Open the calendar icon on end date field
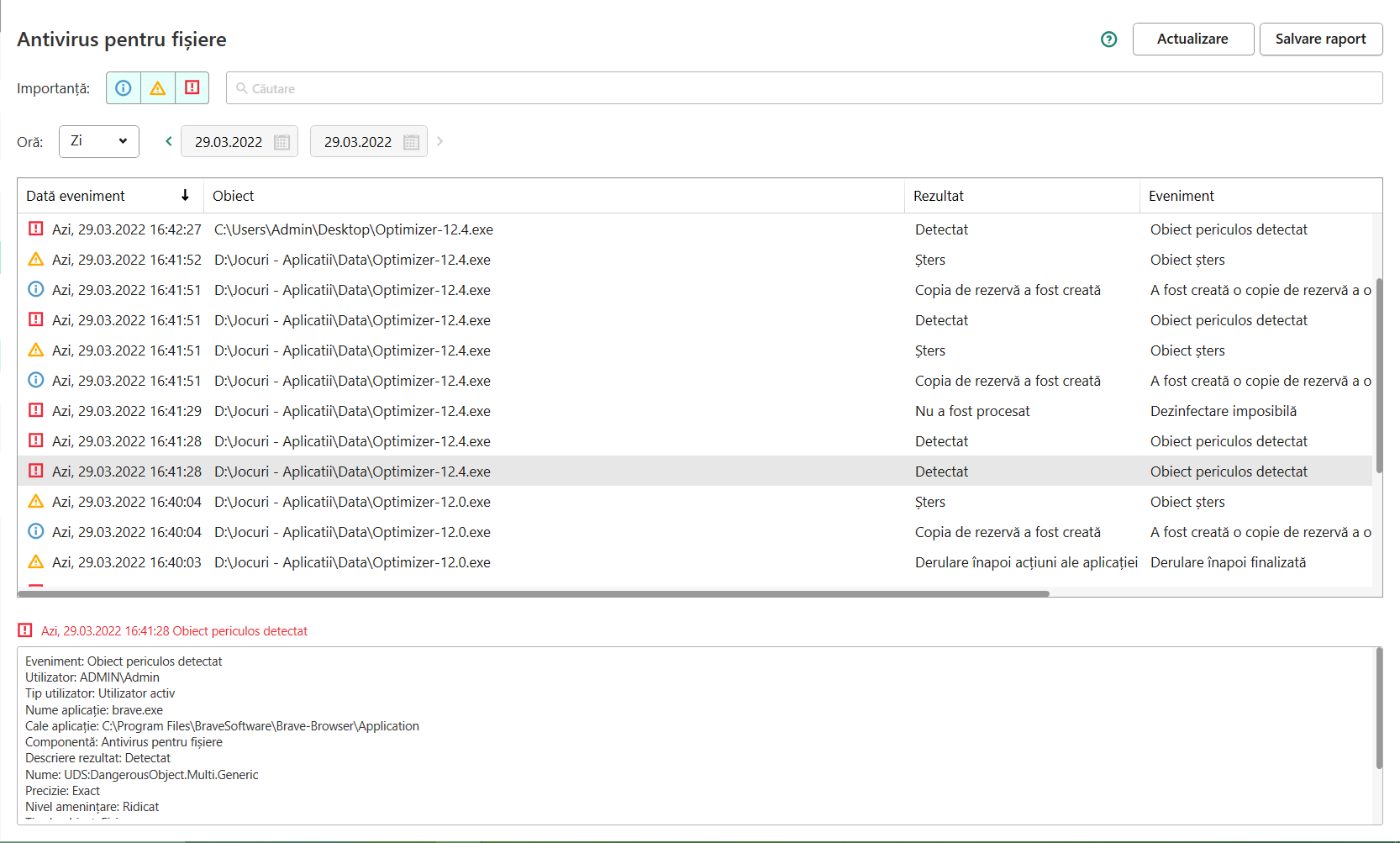 point(411,141)
